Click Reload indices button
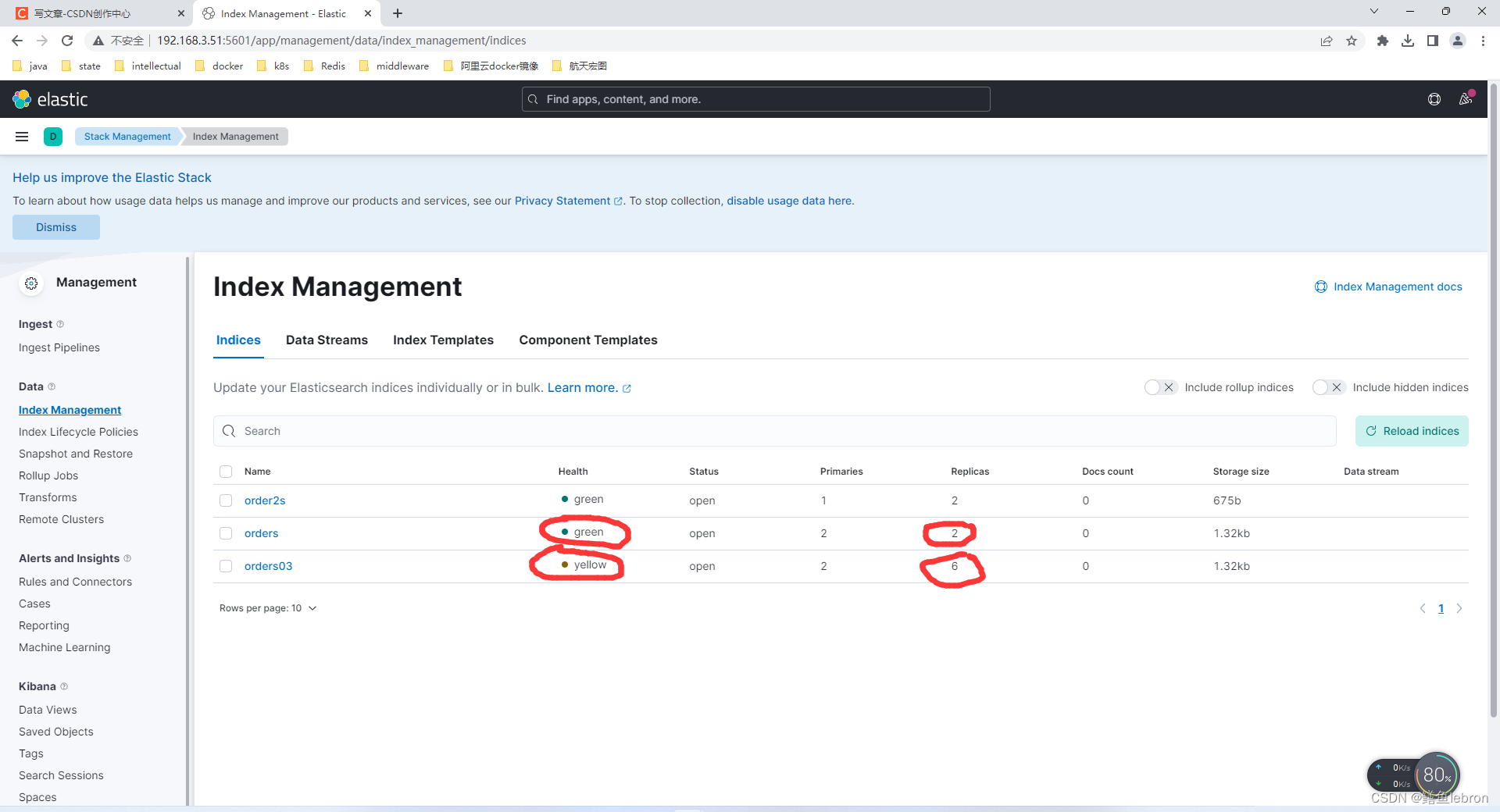The width and height of the screenshot is (1500, 812). click(x=1412, y=431)
